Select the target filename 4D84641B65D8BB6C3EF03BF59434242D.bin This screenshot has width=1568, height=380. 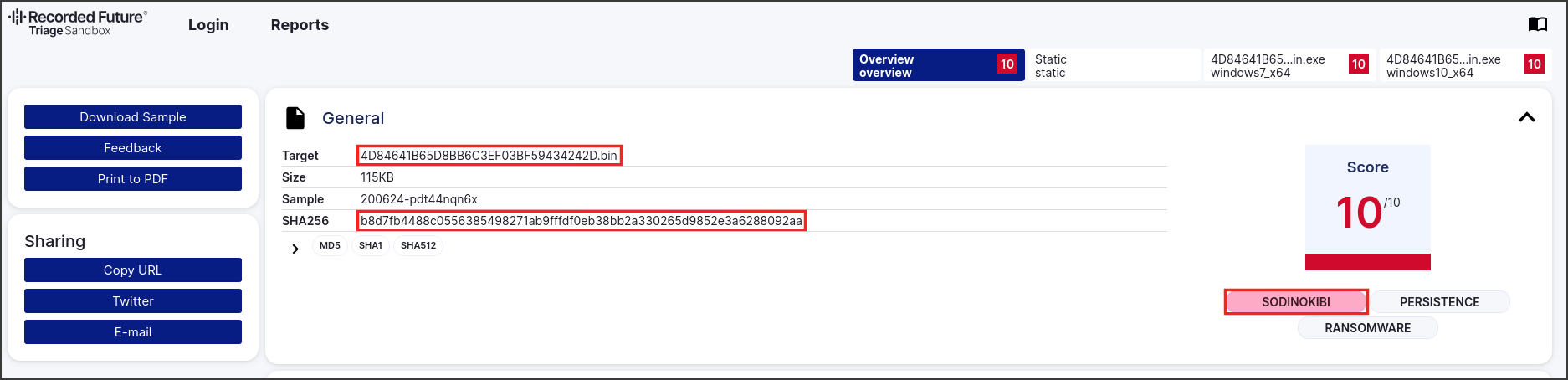pos(489,156)
